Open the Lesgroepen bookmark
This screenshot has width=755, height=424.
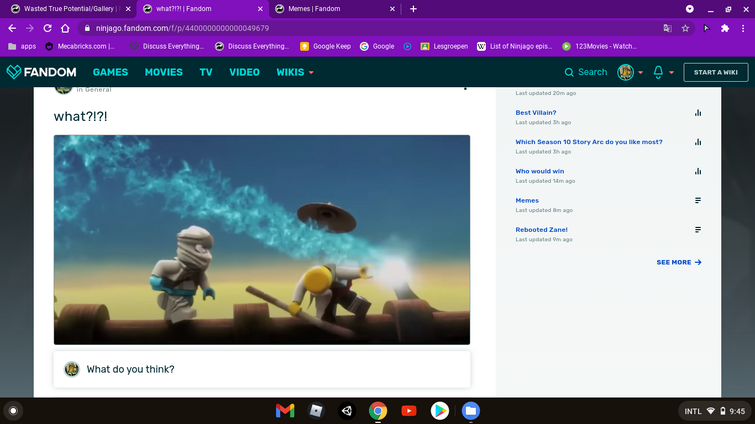tap(444, 46)
